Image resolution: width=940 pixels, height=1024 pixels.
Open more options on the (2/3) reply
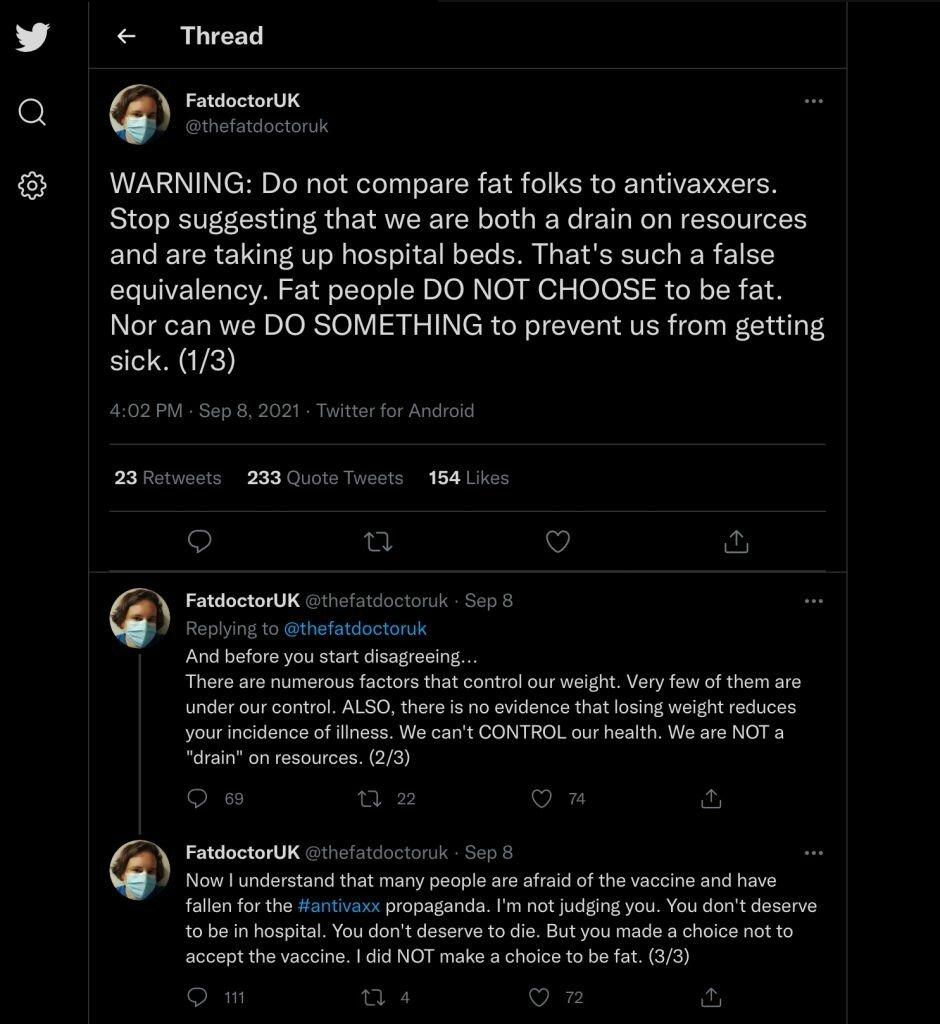point(814,601)
